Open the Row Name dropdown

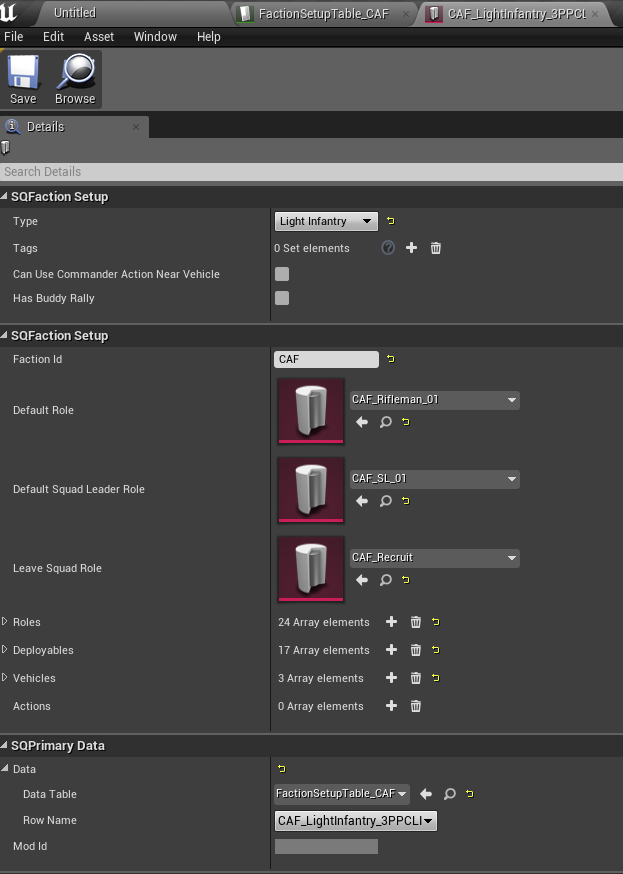click(356, 821)
